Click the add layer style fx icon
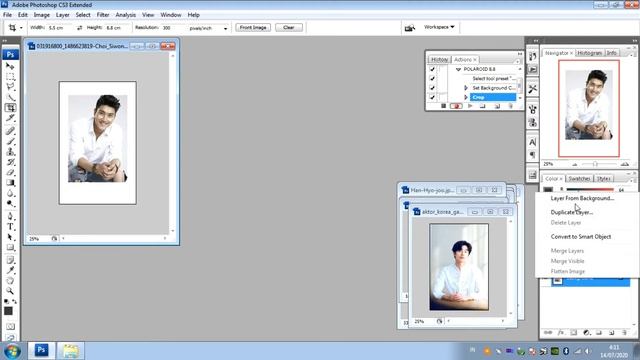The height and width of the screenshot is (360, 640). [561, 333]
